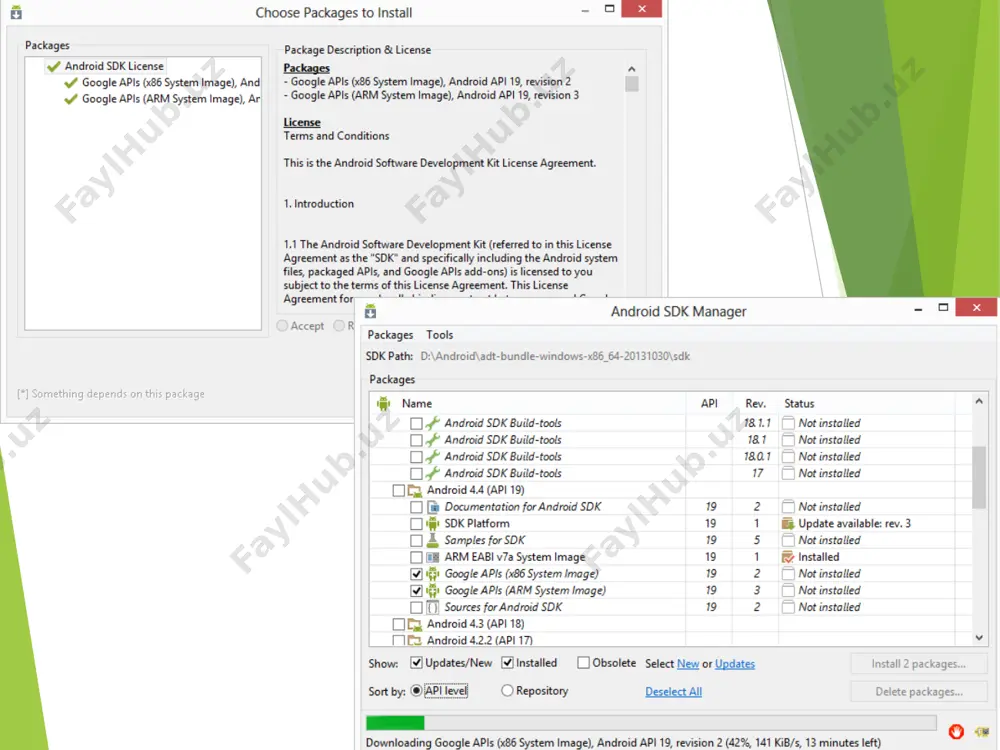Click the Sources for Android SDK icon
The height and width of the screenshot is (750, 1000).
(432, 607)
